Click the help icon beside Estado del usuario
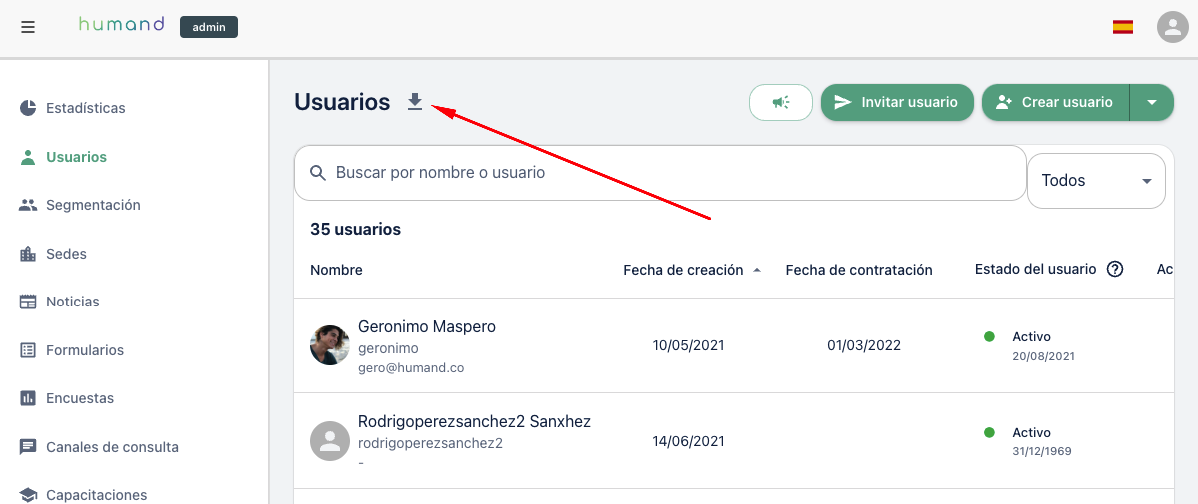Image resolution: width=1198 pixels, height=504 pixels. 1115,270
